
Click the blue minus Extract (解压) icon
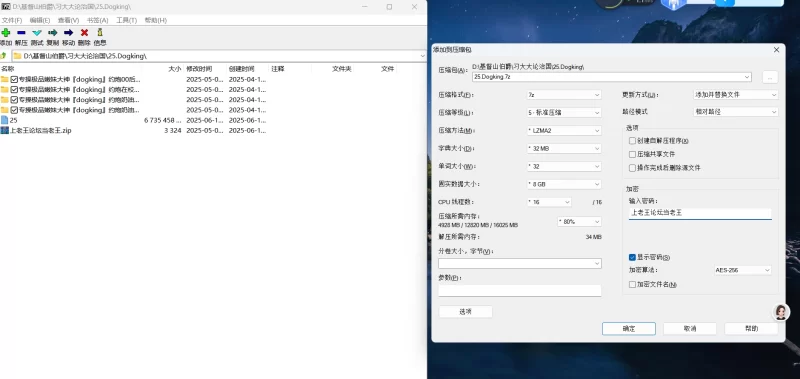pos(21,33)
